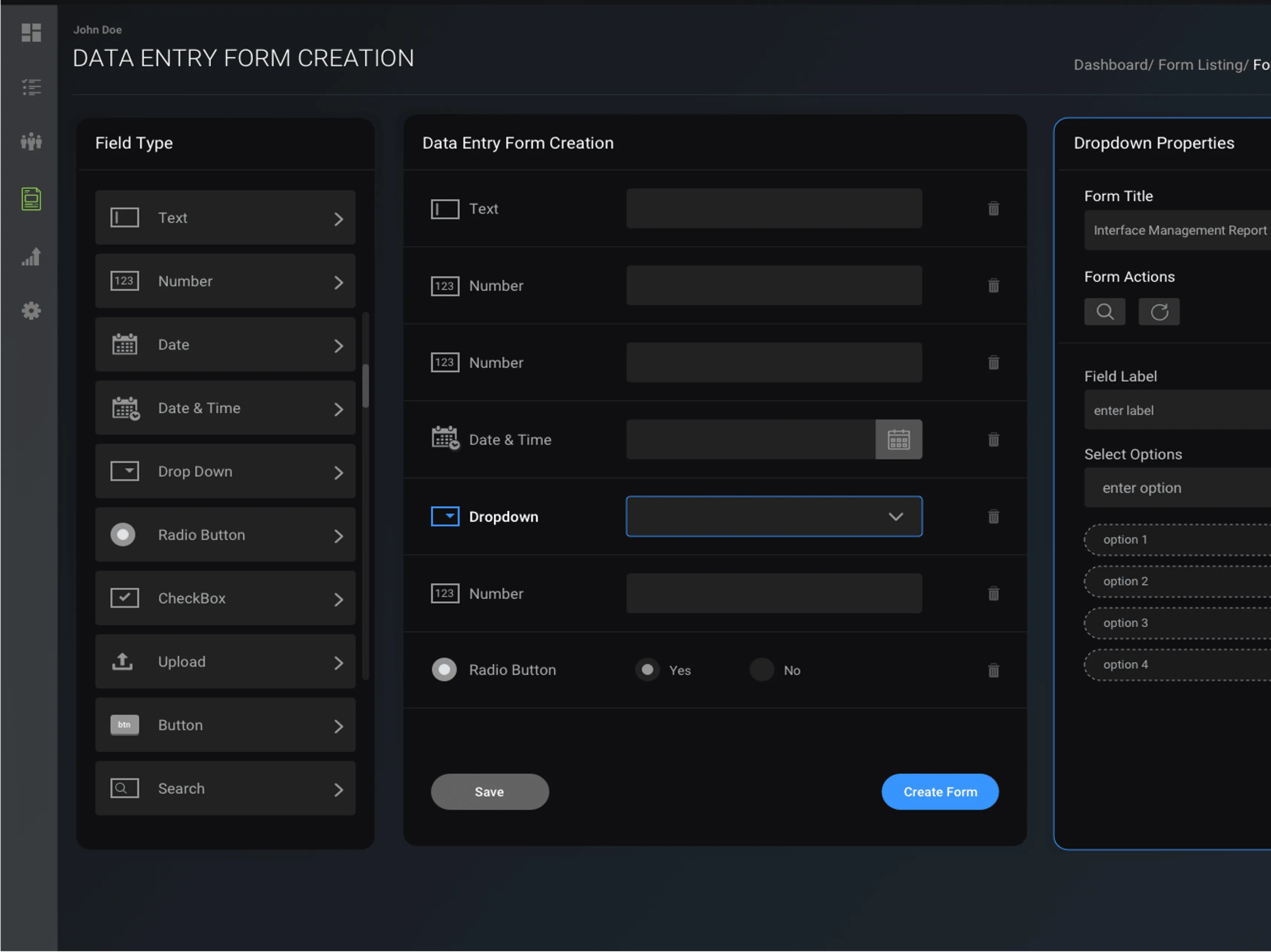This screenshot has width=1271, height=952.
Task: Click the John Doe user name
Action: tap(97, 30)
